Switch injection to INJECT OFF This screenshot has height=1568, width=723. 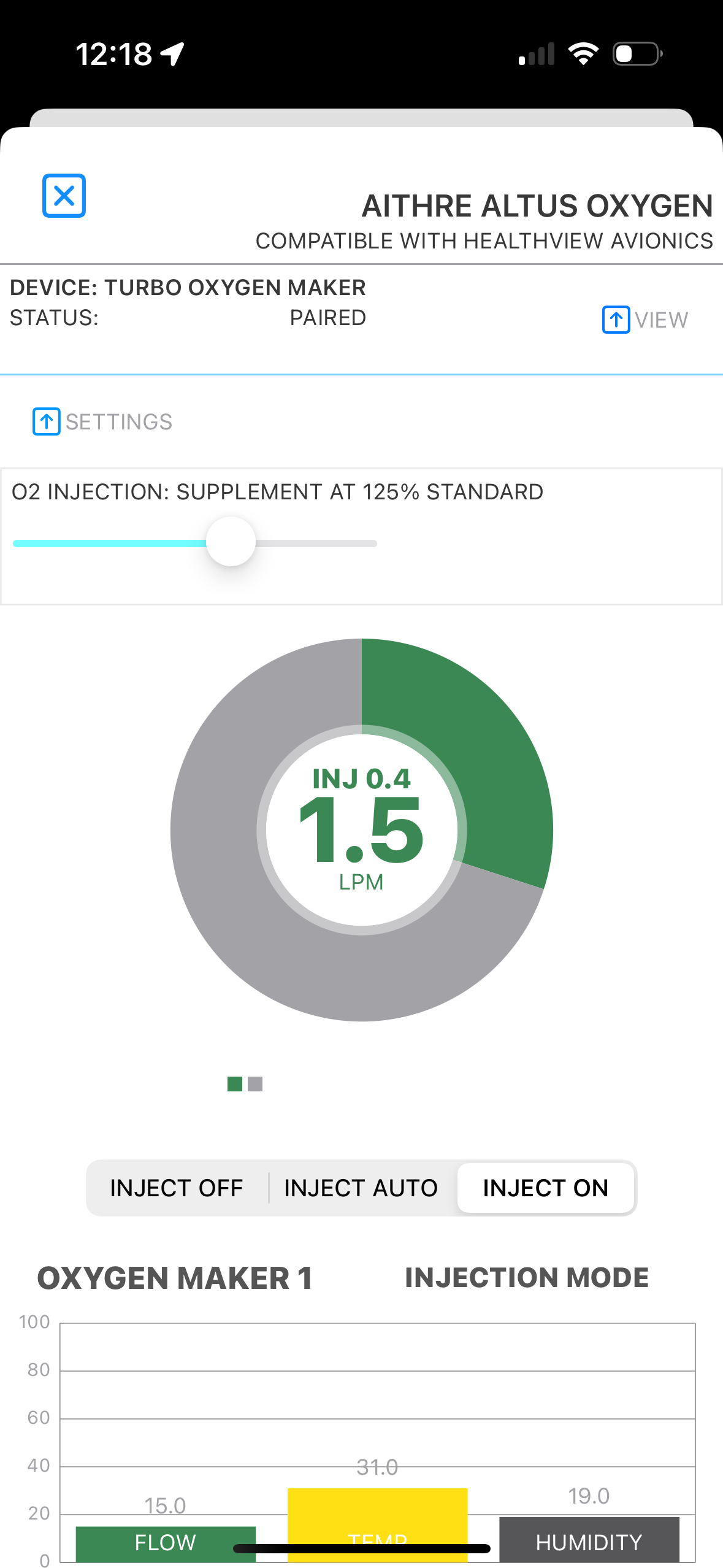tap(177, 1188)
